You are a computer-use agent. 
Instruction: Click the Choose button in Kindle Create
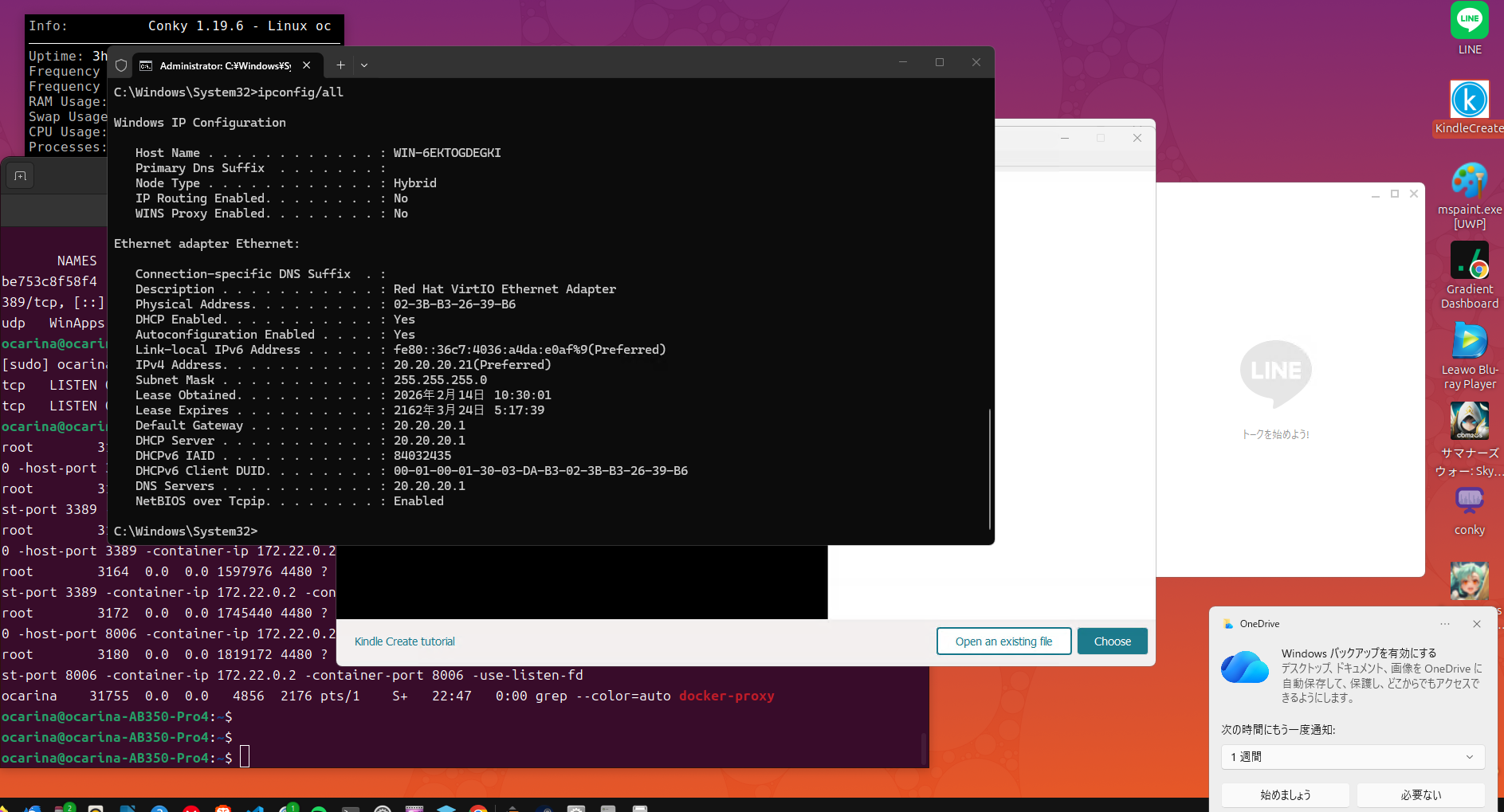[x=1112, y=641]
